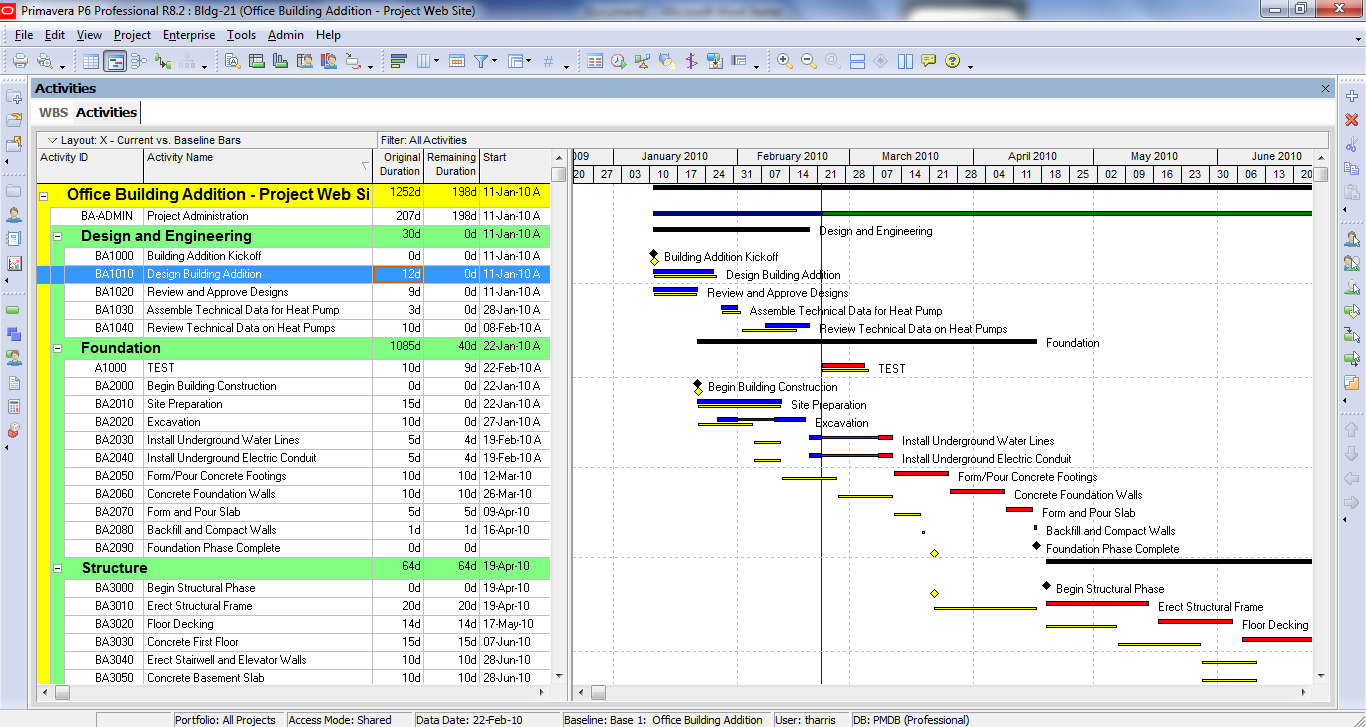
Task: Click the Help question mark icon
Action: (x=952, y=61)
